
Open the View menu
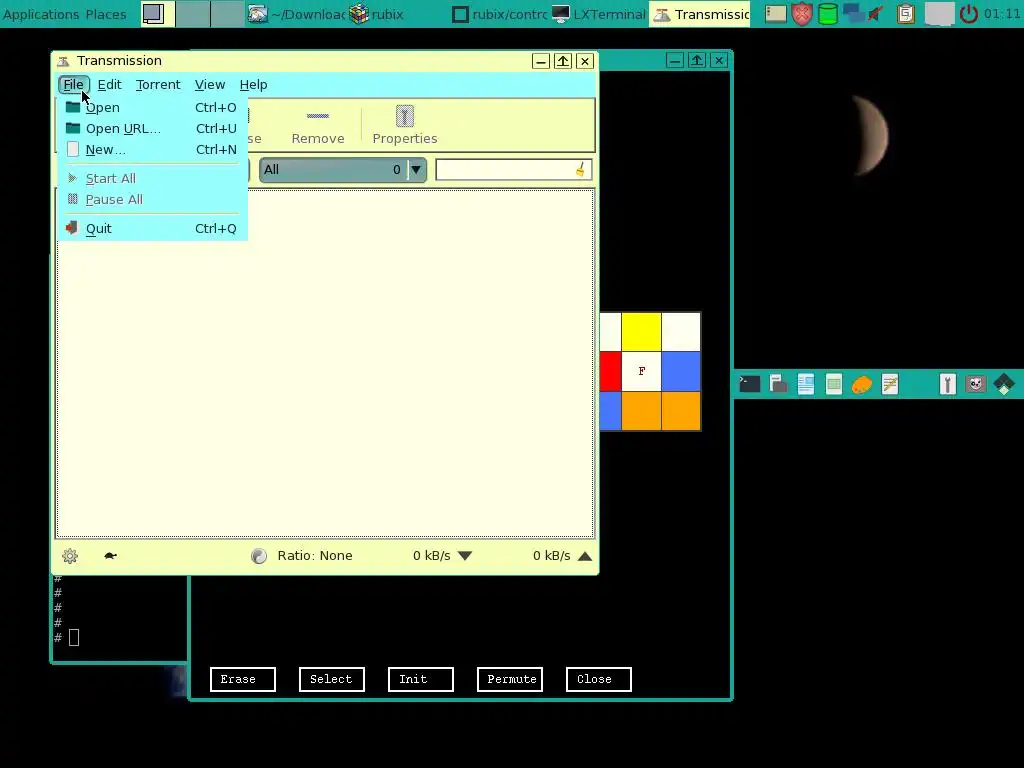click(x=210, y=84)
